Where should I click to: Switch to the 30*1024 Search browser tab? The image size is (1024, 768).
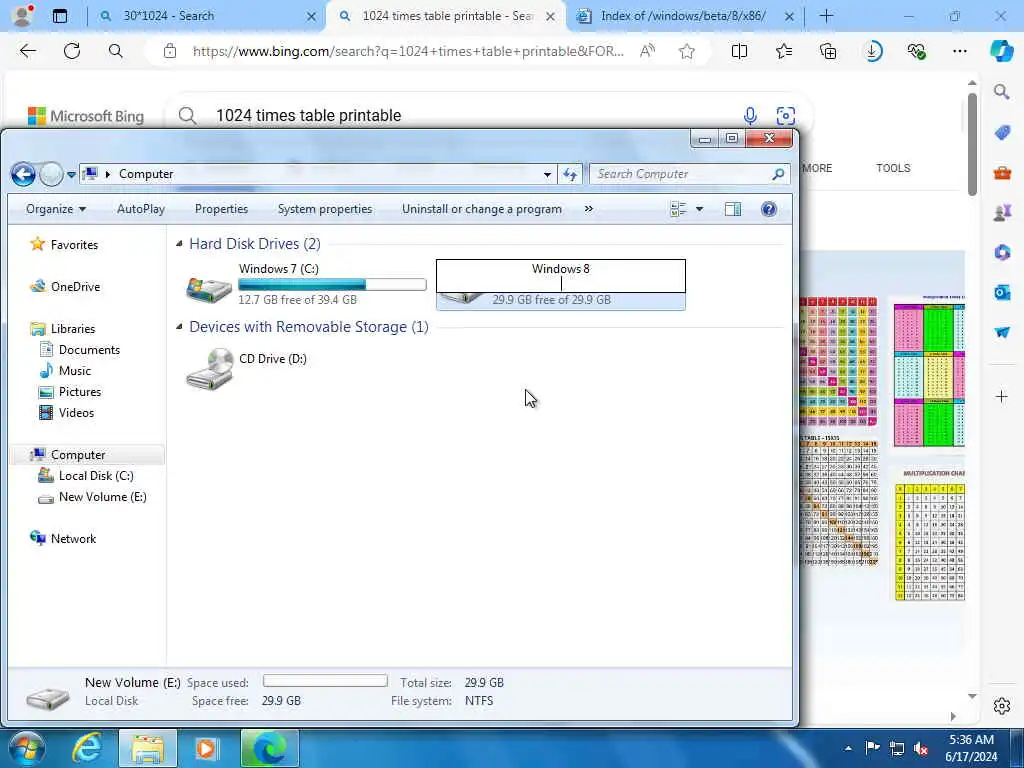point(207,16)
